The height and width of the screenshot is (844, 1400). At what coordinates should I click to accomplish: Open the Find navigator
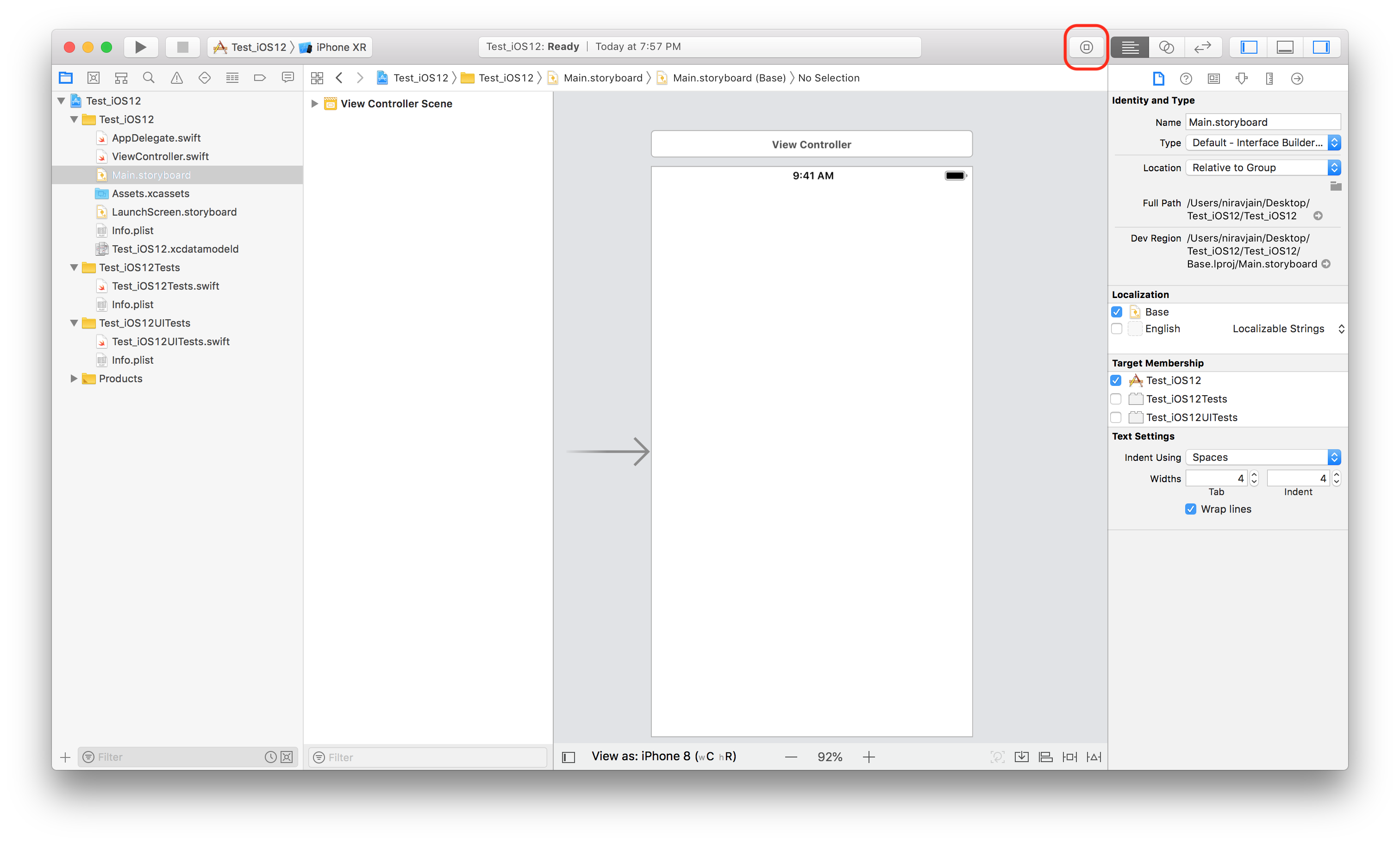click(x=149, y=78)
